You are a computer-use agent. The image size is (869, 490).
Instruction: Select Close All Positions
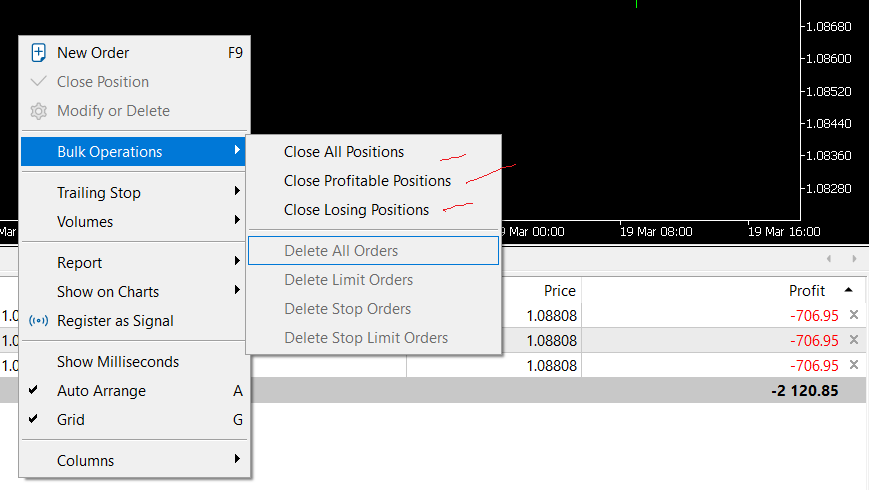pos(344,152)
